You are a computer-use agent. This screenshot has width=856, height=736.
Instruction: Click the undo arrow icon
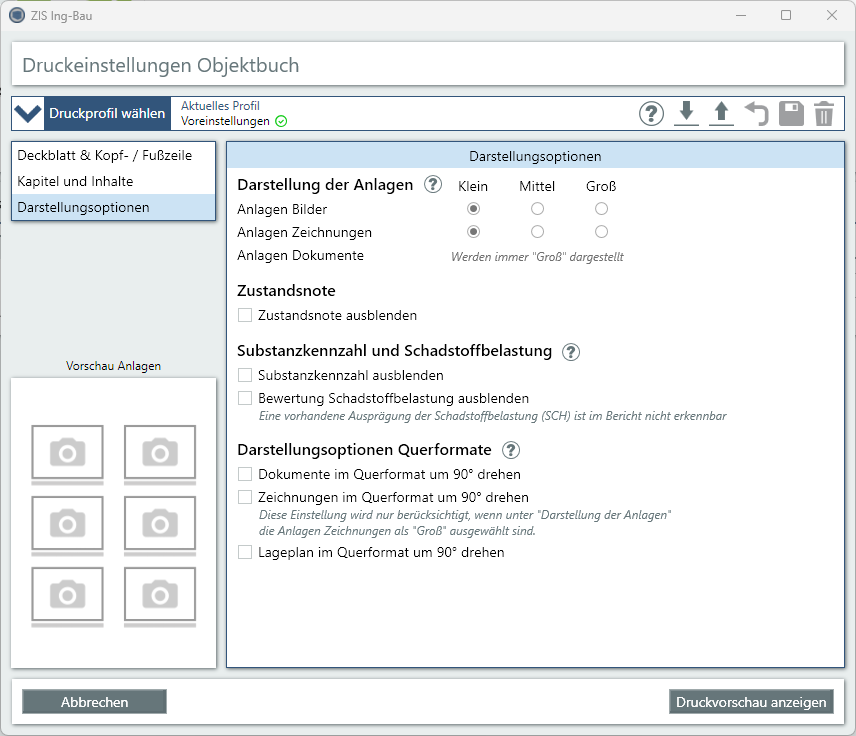(756, 114)
